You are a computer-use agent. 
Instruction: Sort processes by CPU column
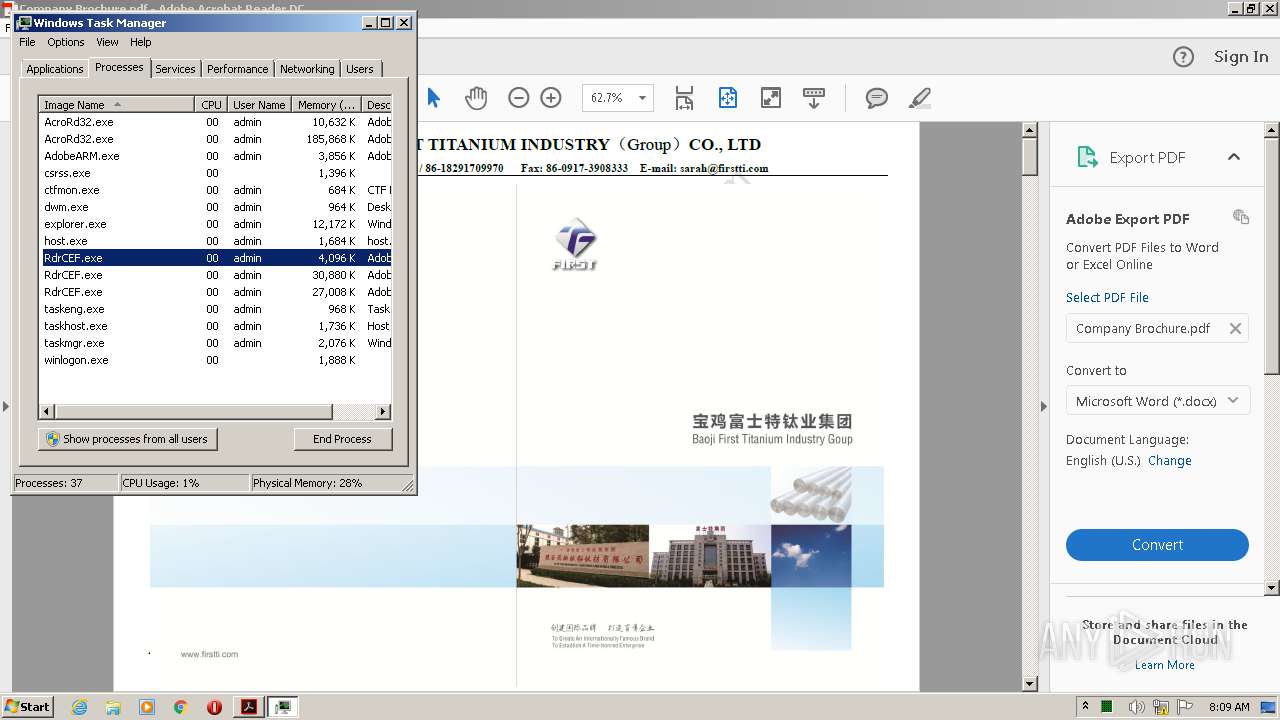tap(211, 104)
